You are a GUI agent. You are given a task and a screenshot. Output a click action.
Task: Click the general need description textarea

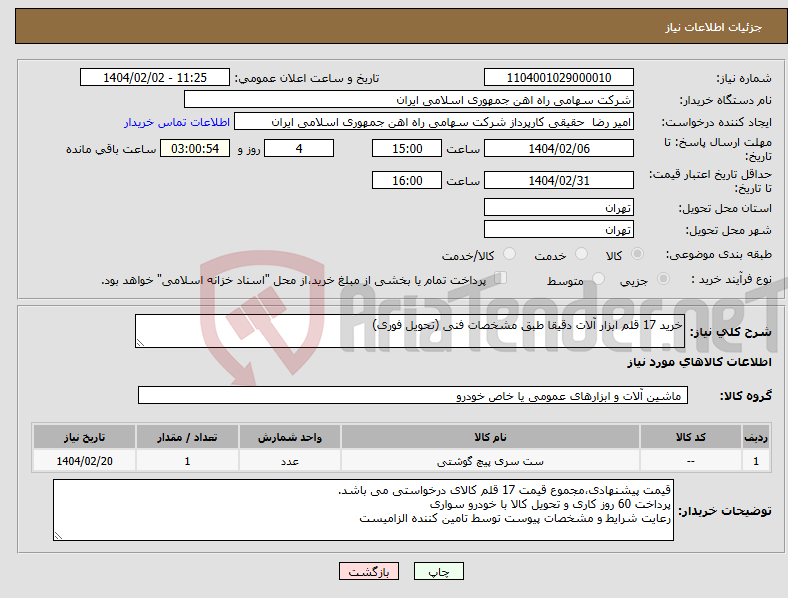point(410,331)
